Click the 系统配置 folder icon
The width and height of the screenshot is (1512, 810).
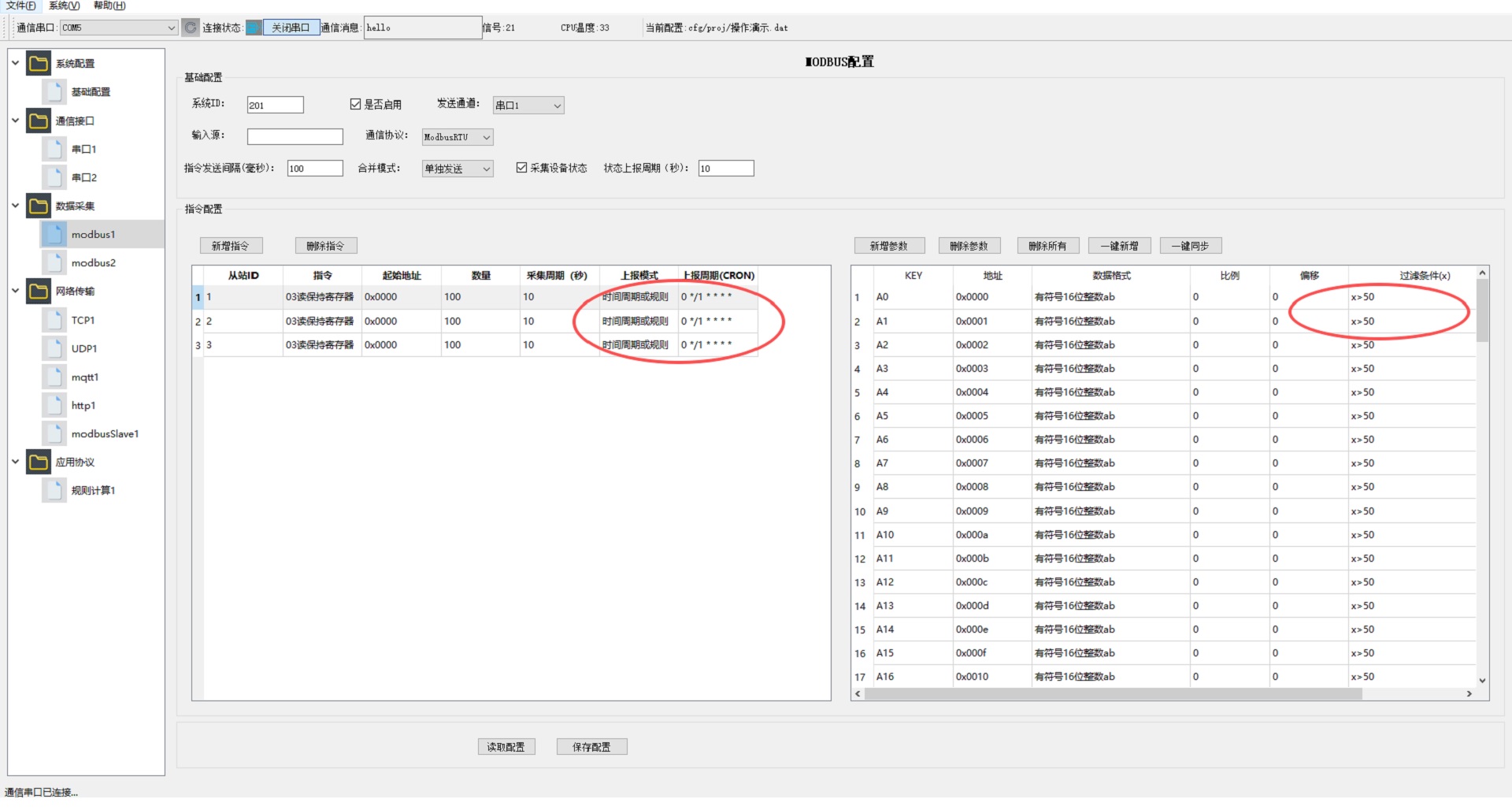(x=38, y=63)
